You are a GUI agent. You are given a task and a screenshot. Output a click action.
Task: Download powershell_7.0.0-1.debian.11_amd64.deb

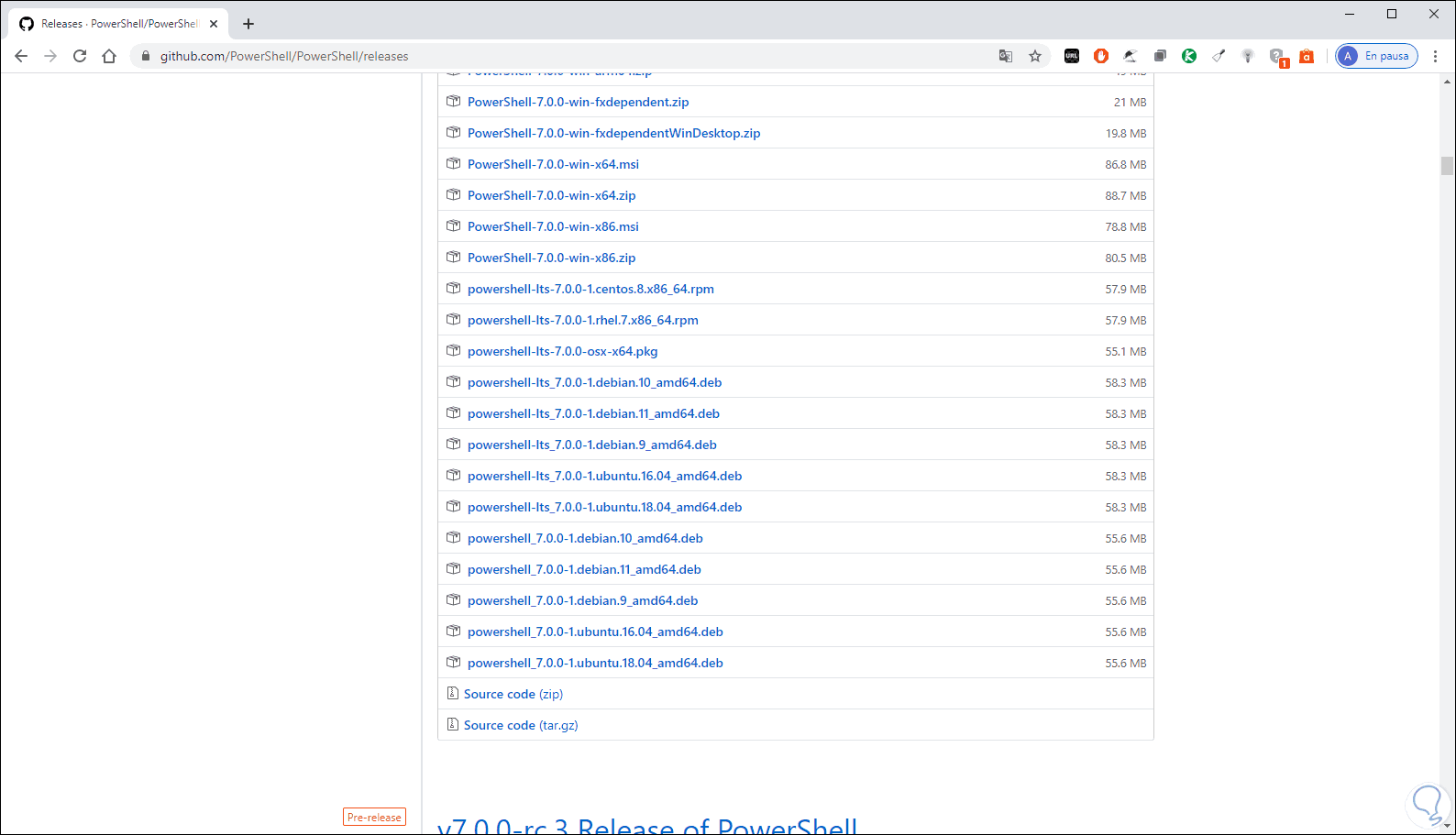coord(584,569)
